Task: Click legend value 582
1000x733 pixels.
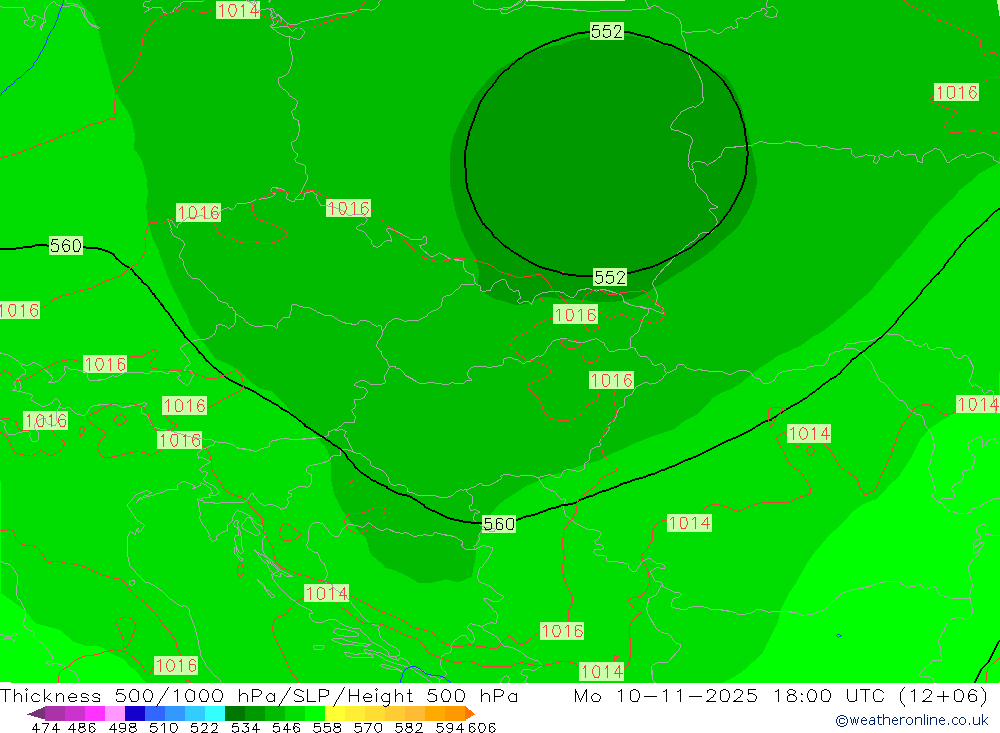Action: pyautogui.click(x=409, y=727)
